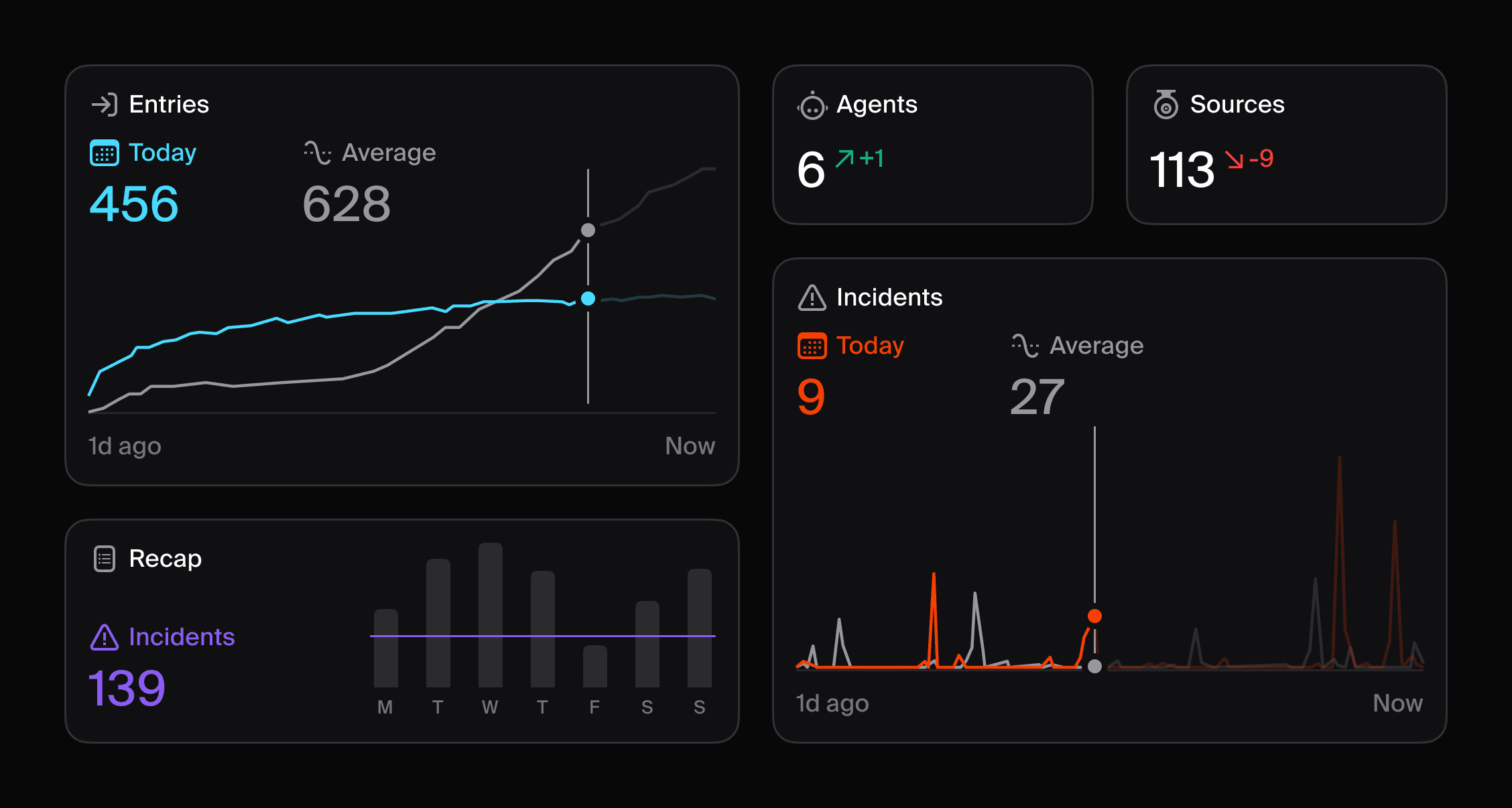Click the Incidents Average value 27
The image size is (1512, 808).
(1037, 397)
